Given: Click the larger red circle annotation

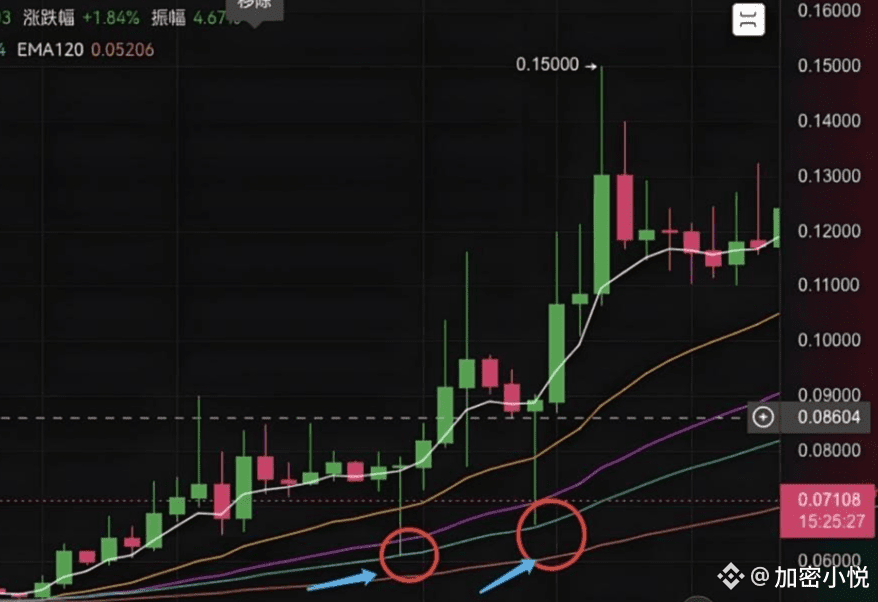Looking at the screenshot, I should pos(552,534).
